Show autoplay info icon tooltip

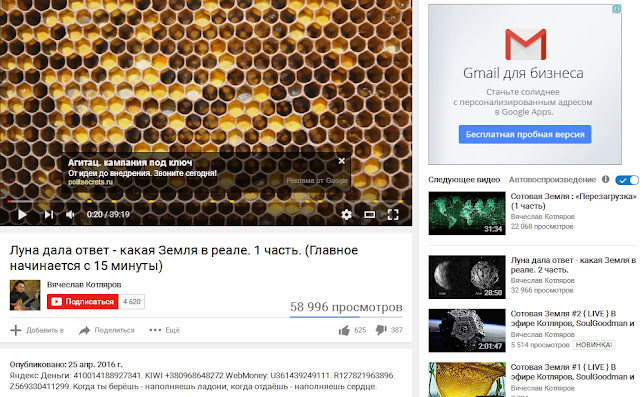tap(605, 179)
